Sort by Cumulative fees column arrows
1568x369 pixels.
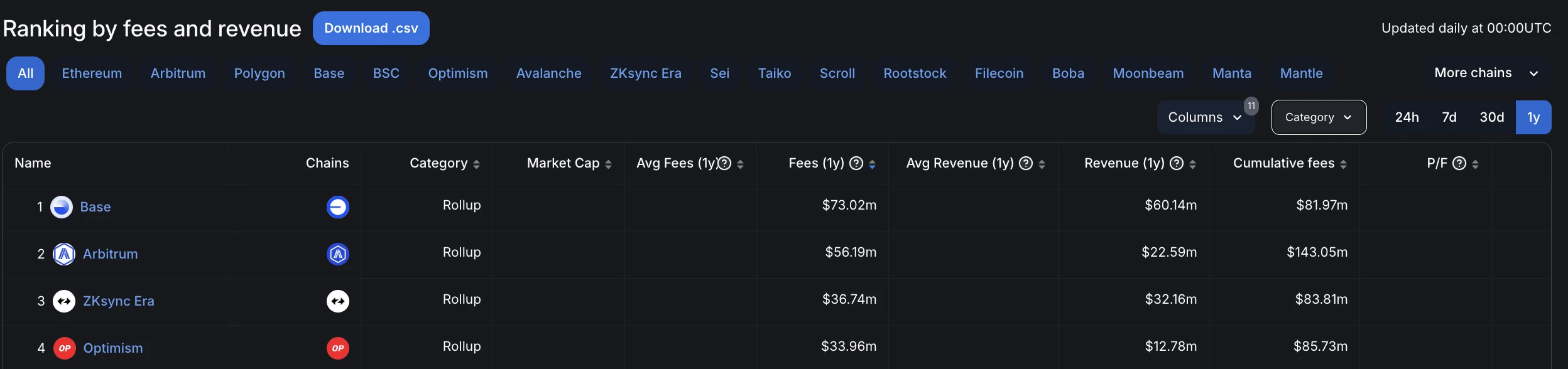click(x=1343, y=164)
